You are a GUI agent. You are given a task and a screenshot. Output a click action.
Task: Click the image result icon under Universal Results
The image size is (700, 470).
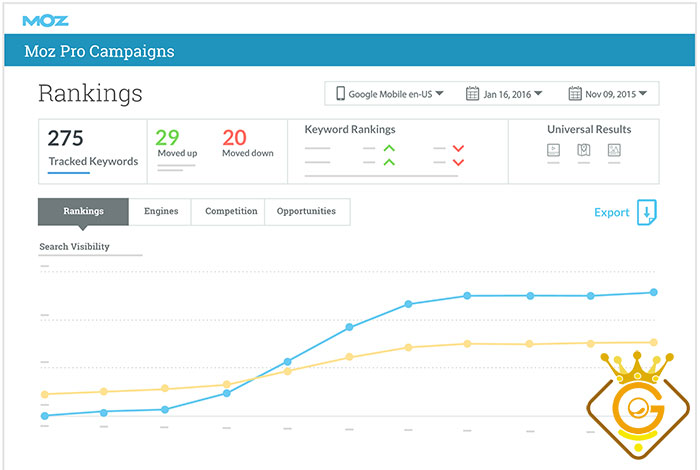(614, 150)
